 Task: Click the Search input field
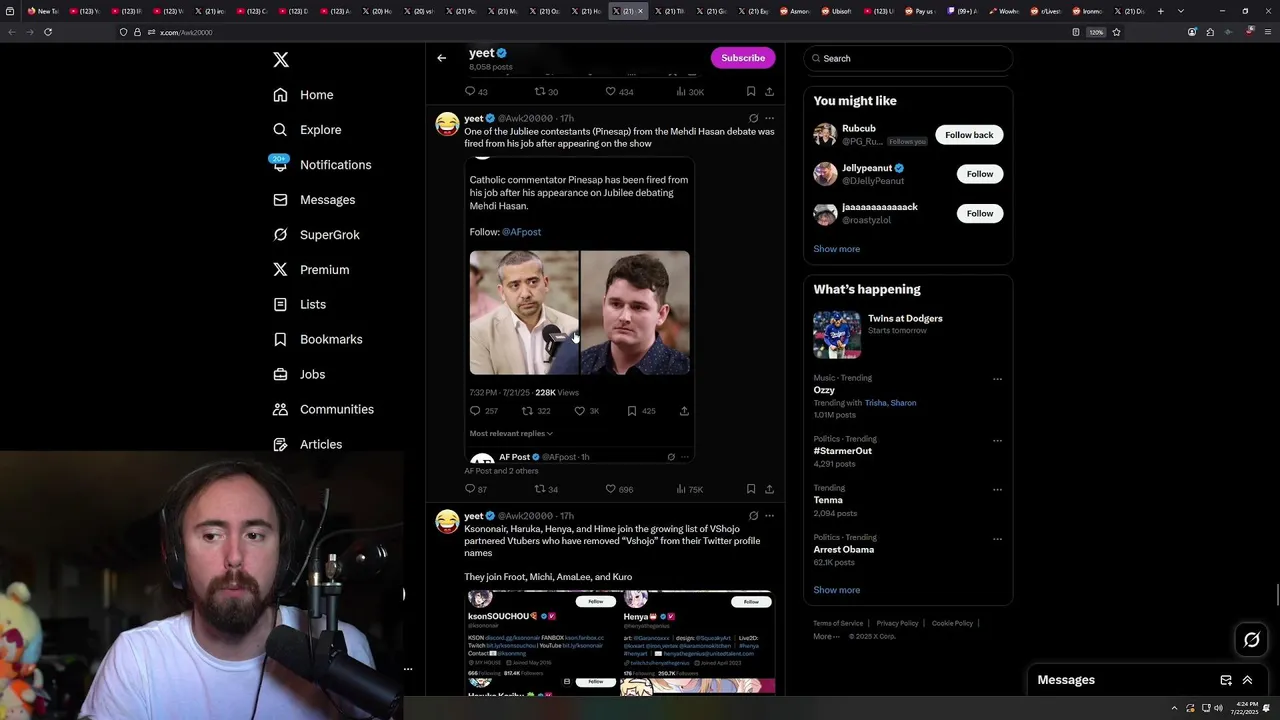[908, 58]
